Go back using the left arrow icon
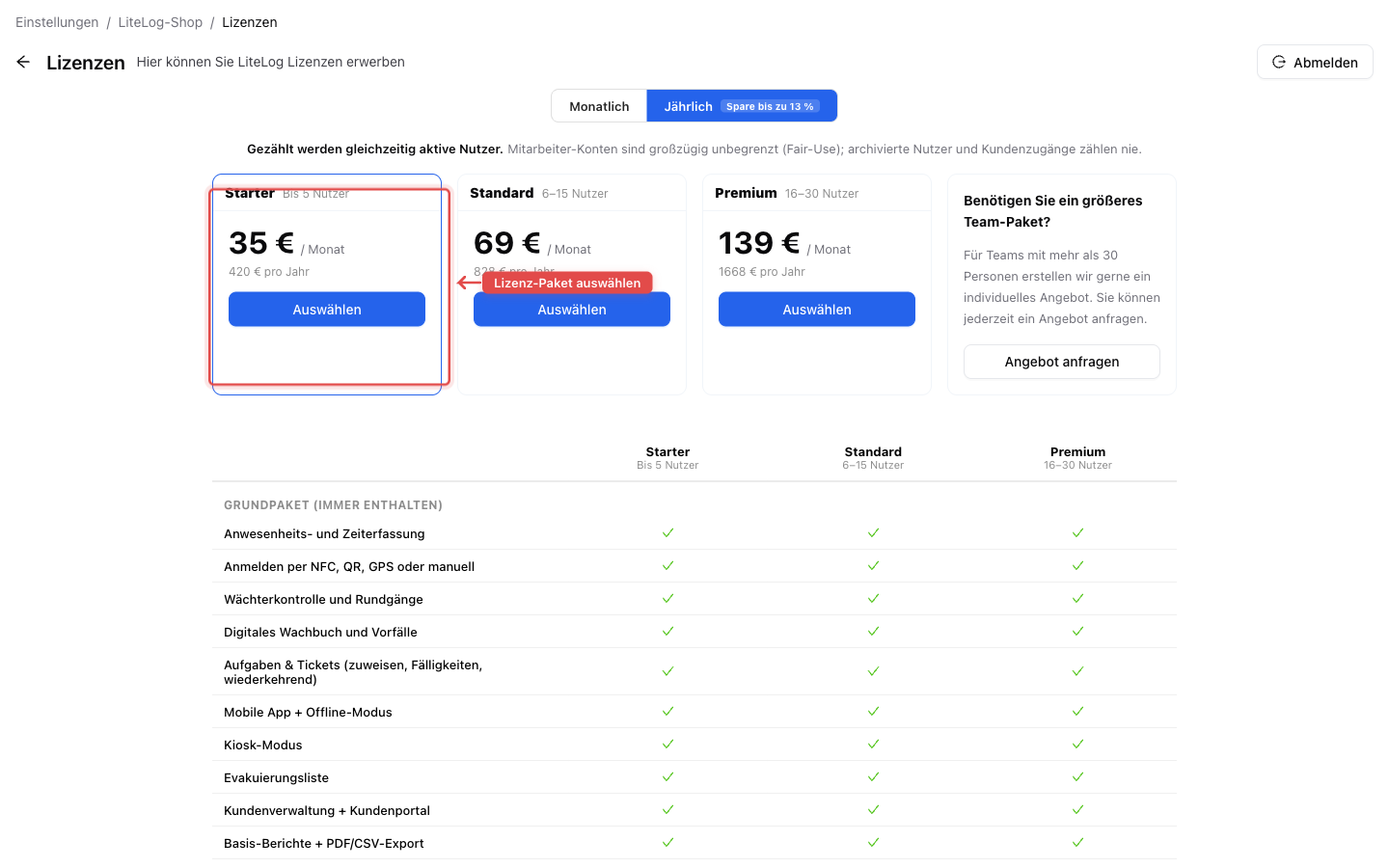Screen dimensions: 1389x868 pyautogui.click(x=23, y=62)
